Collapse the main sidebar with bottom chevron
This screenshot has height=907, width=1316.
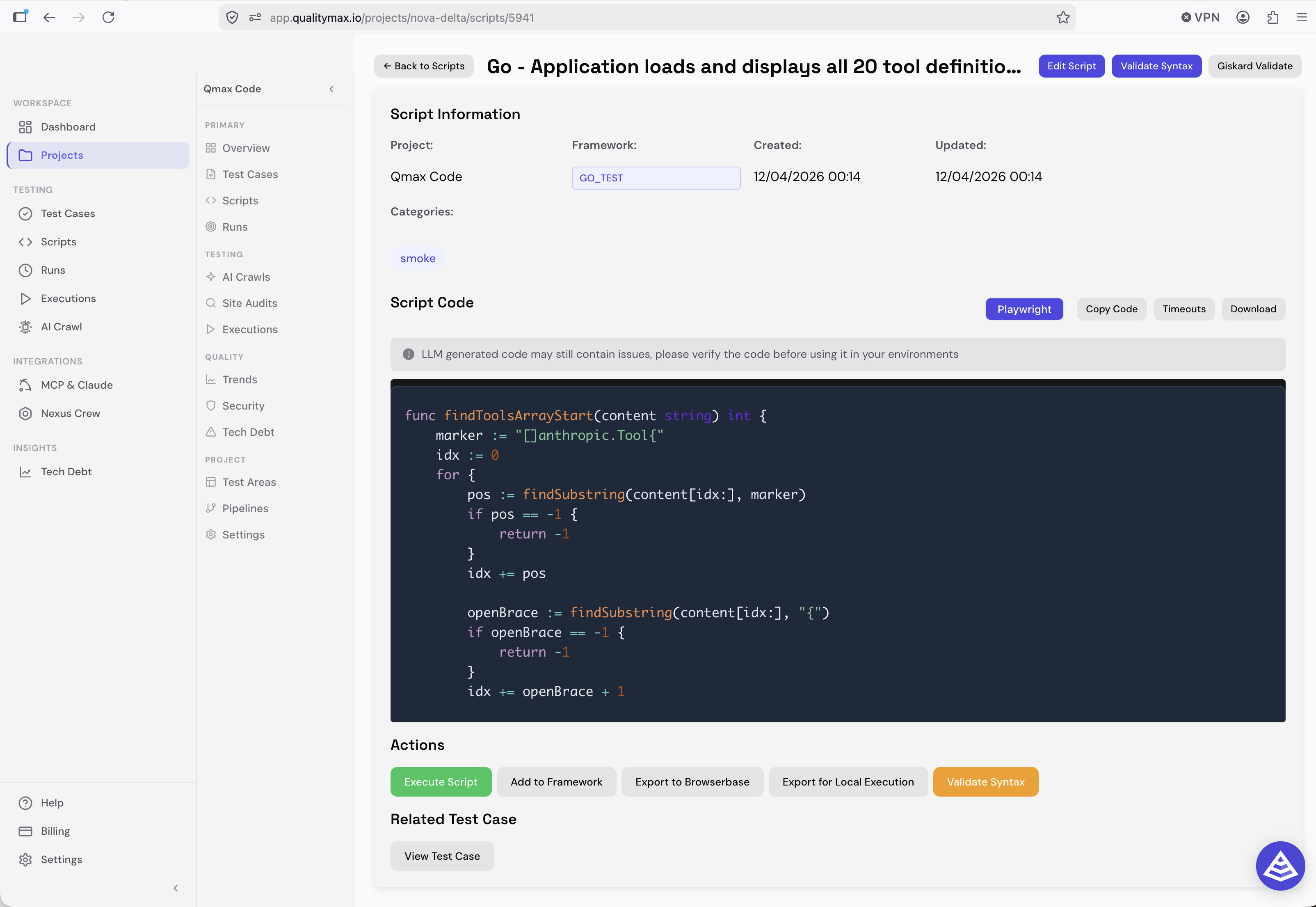pyautogui.click(x=176, y=888)
